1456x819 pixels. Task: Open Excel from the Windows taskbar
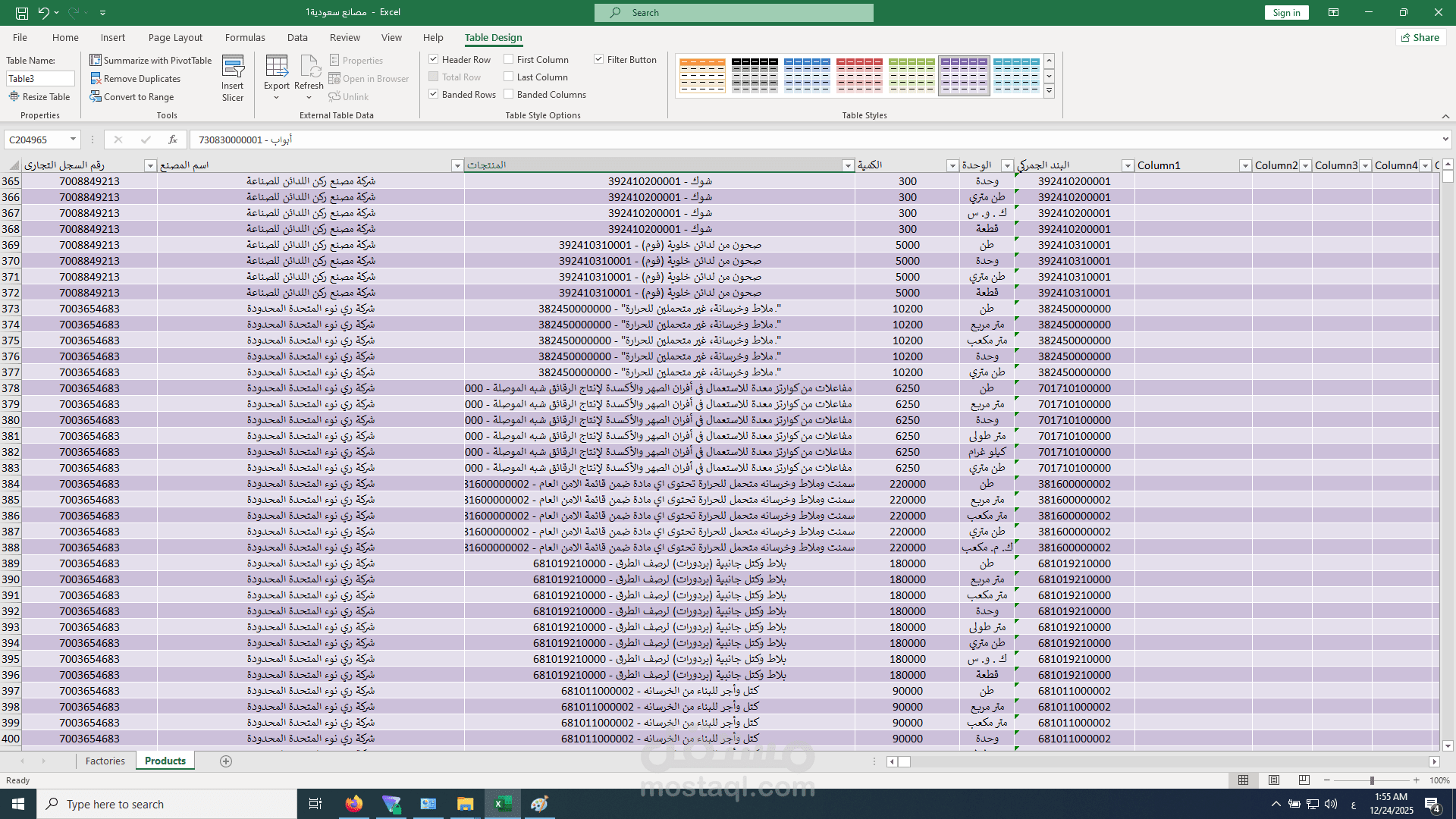point(503,804)
